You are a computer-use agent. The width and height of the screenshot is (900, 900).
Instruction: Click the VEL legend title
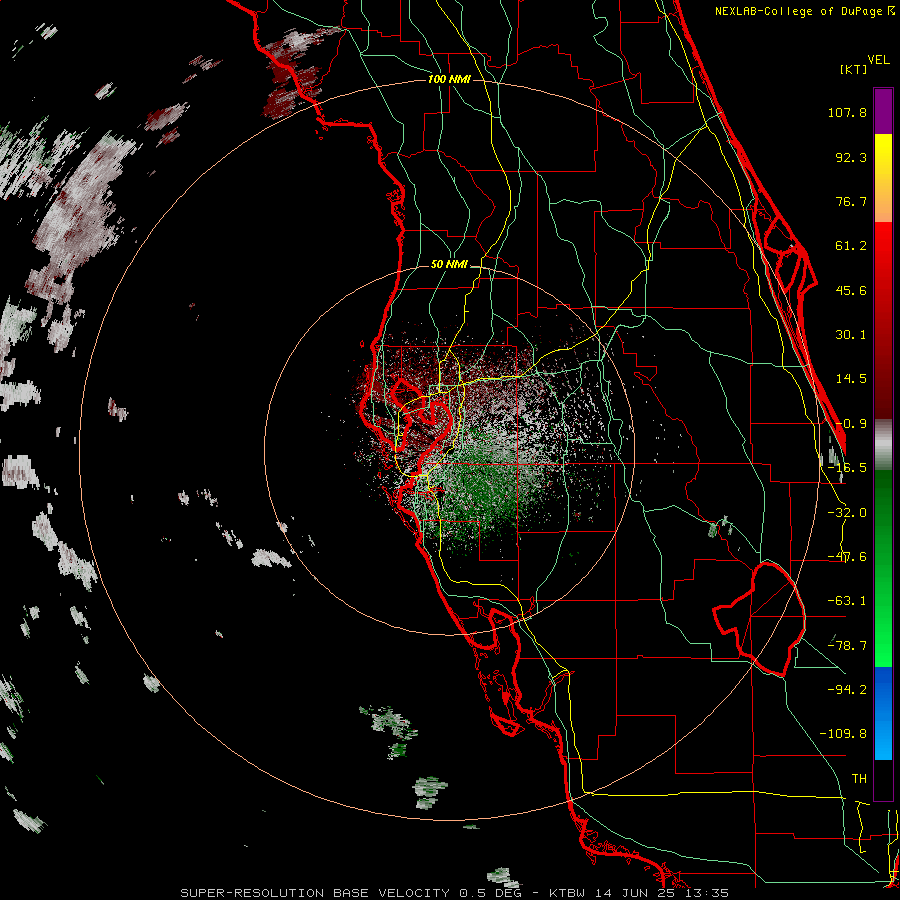(x=879, y=60)
